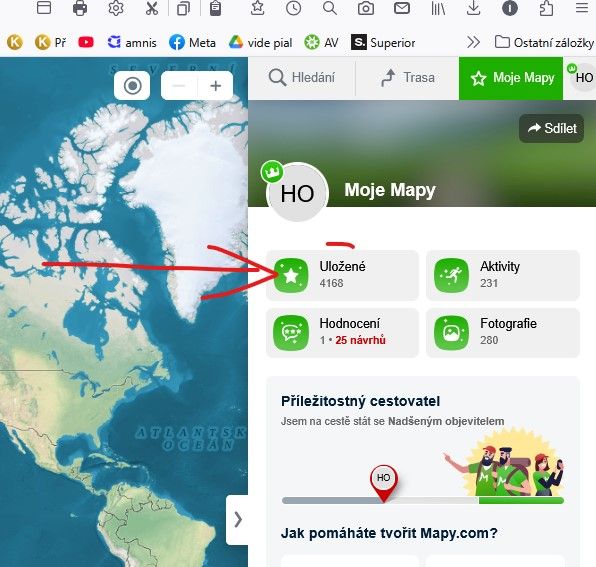Open the Aktivity running icon tile

click(503, 275)
